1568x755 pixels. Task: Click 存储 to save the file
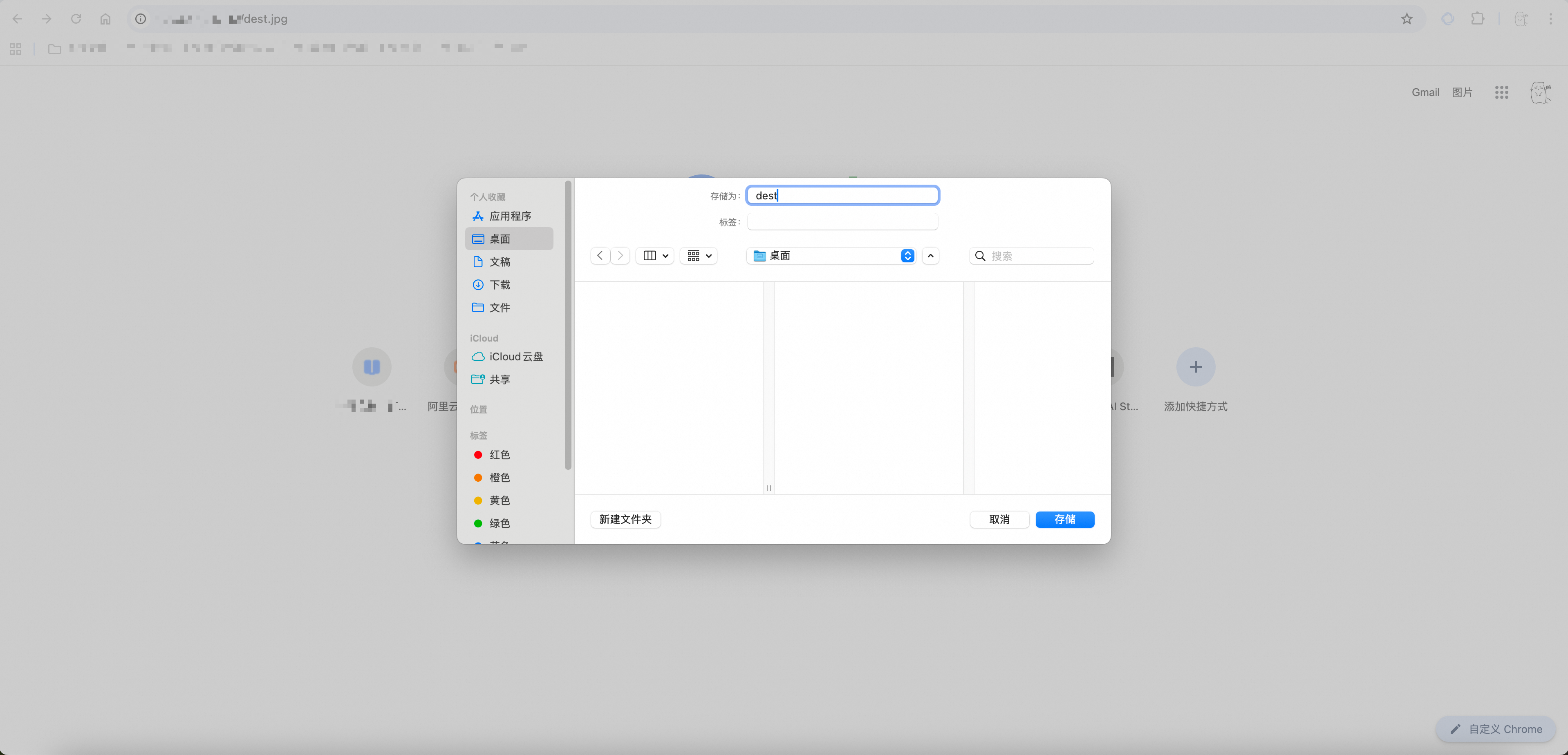1064,519
